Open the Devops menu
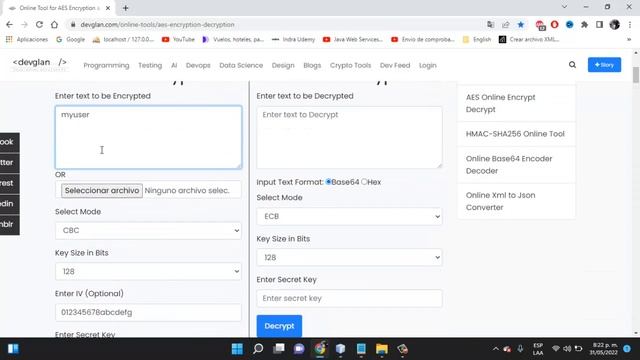The width and height of the screenshot is (640, 360). coord(198,65)
